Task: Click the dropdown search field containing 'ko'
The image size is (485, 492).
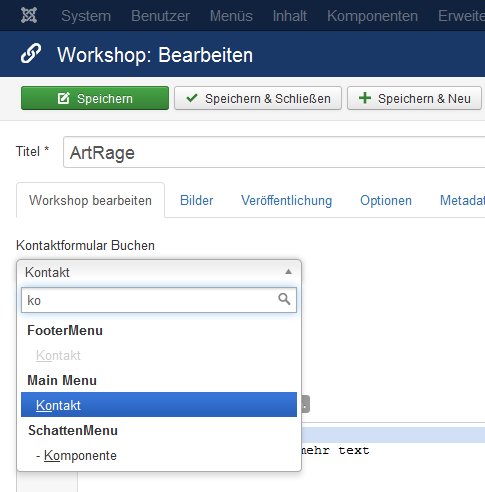Action: click(159, 300)
